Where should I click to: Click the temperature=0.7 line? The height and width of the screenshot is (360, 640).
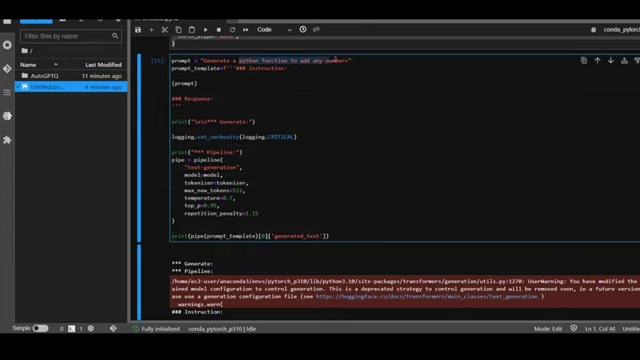click(x=209, y=198)
